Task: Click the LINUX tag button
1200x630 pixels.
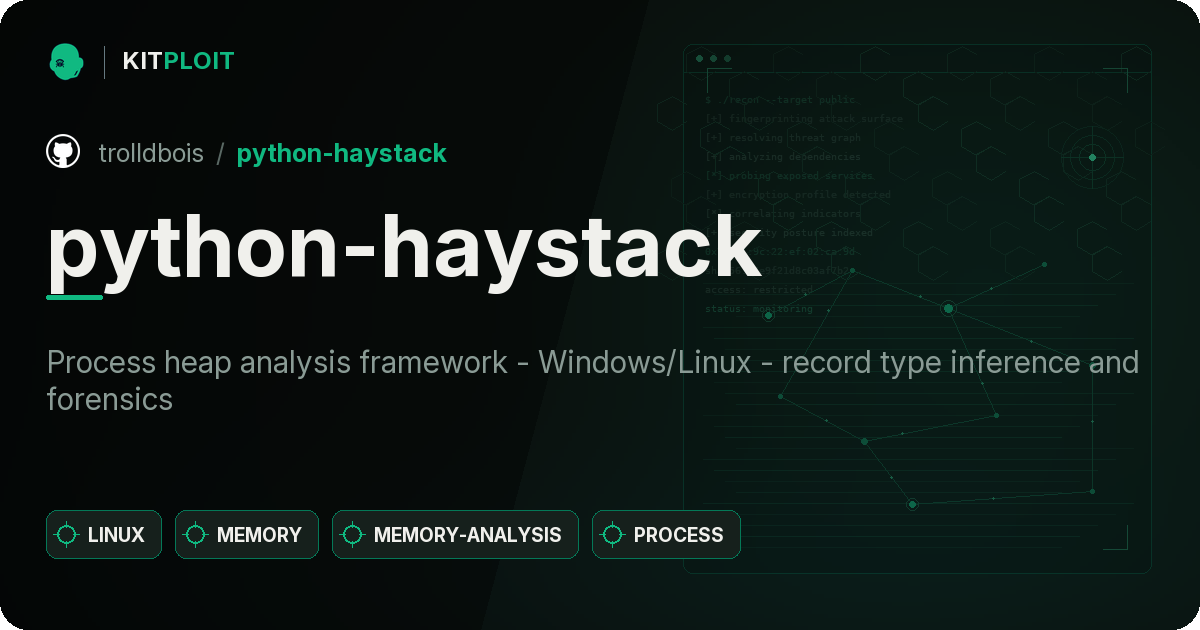Action: pos(104,535)
